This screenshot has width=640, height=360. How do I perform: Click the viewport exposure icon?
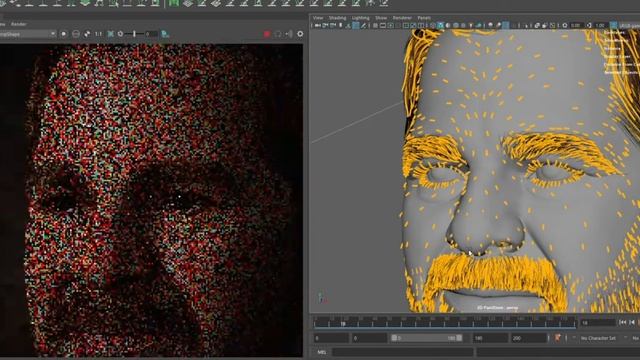(x=565, y=25)
